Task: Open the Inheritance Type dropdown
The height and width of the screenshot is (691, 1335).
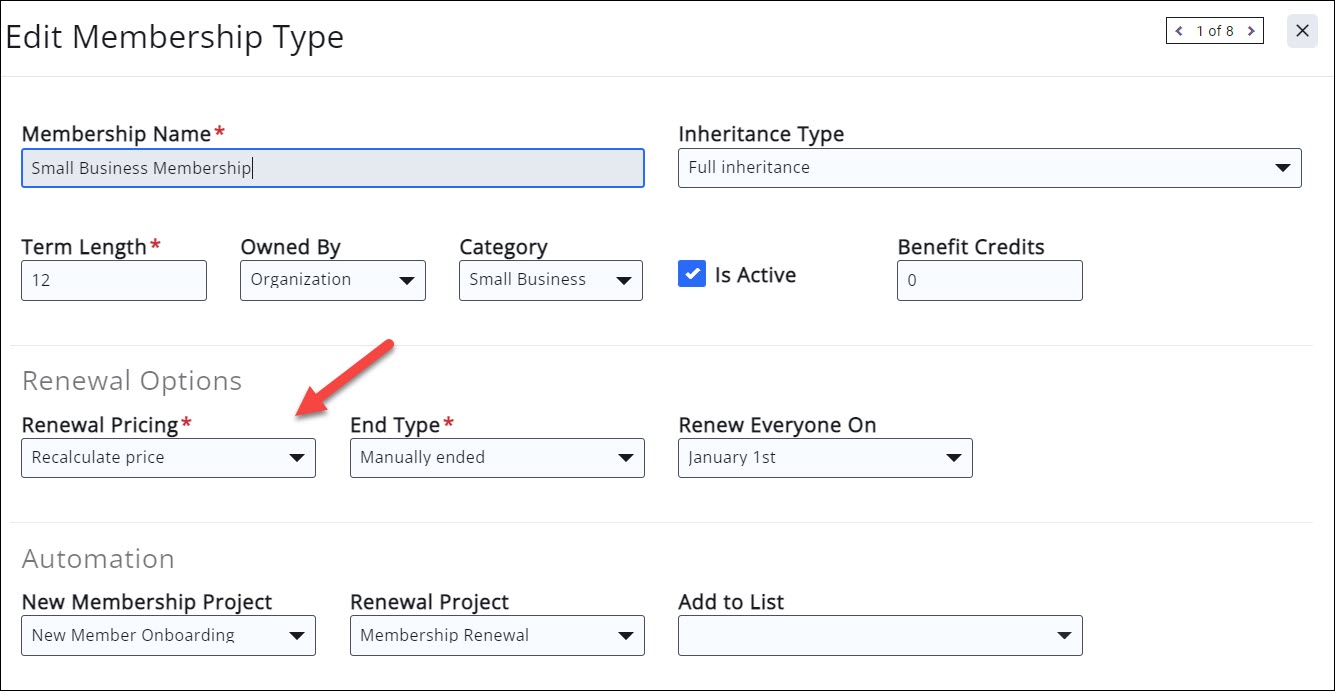Action: point(989,168)
